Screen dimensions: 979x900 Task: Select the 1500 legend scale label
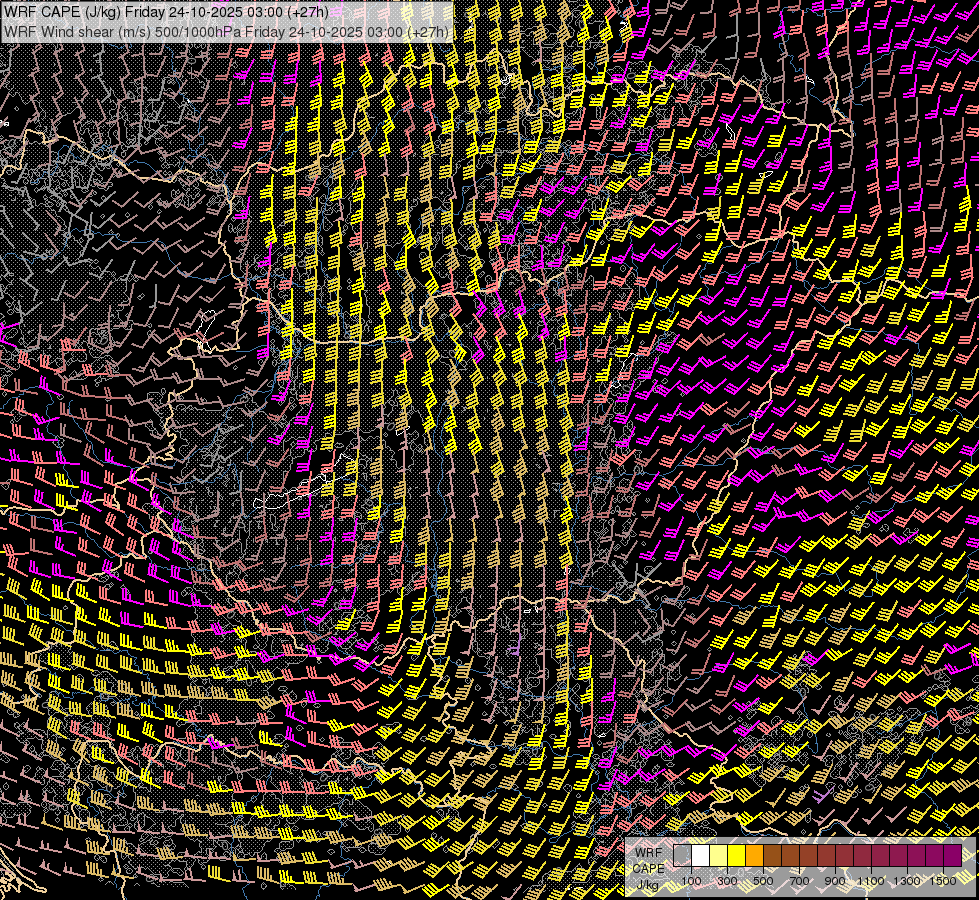click(x=942, y=881)
